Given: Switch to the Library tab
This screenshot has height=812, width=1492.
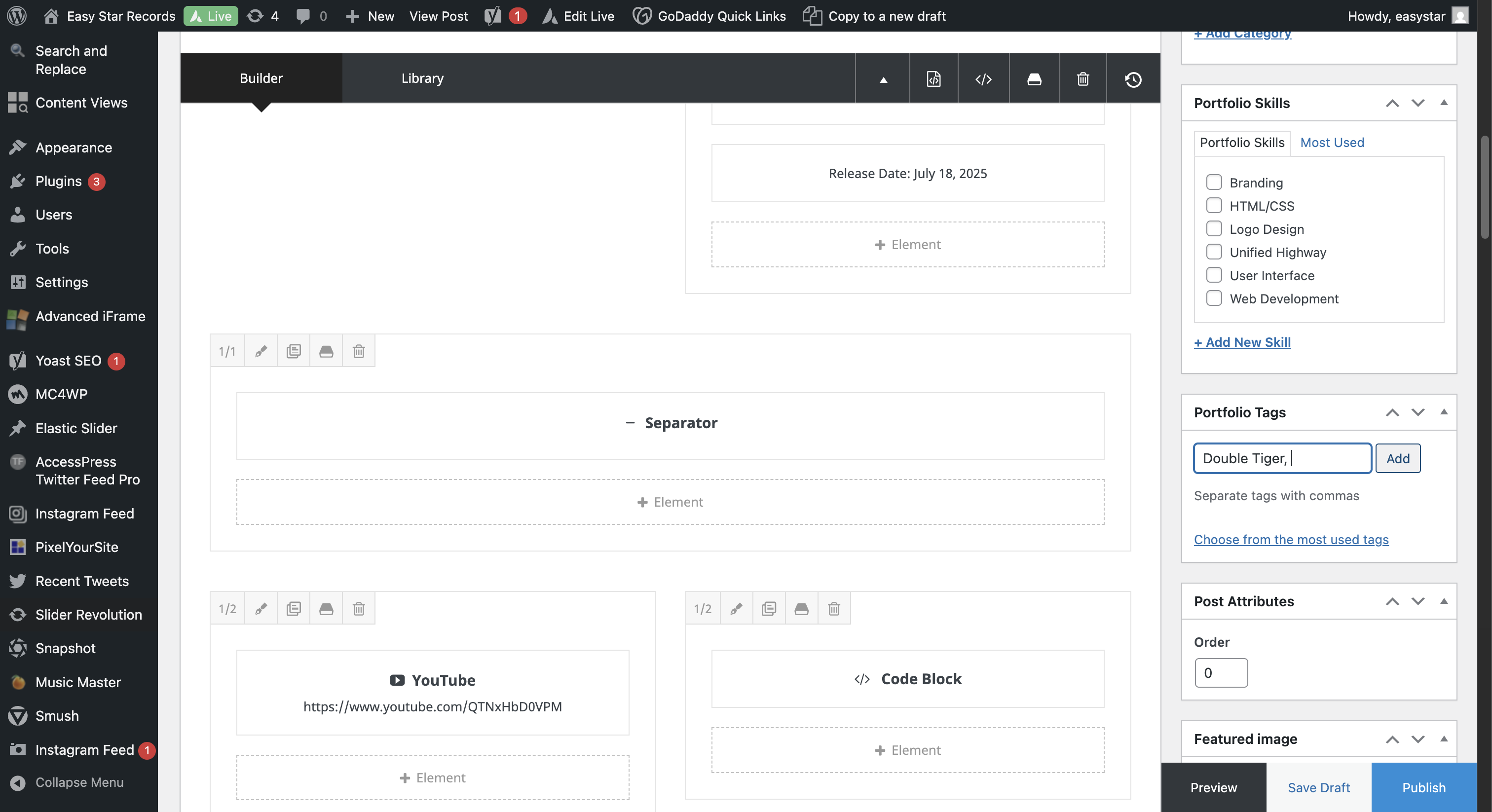Looking at the screenshot, I should point(422,78).
